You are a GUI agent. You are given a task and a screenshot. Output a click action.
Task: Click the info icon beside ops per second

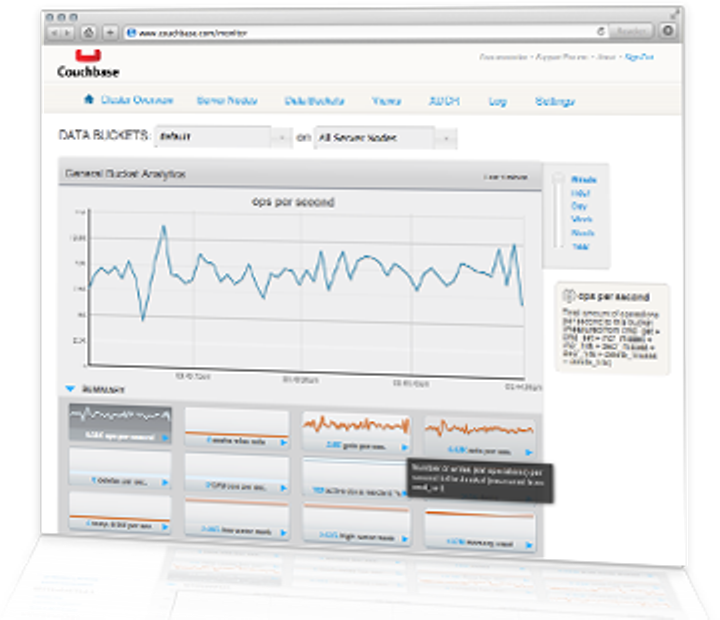point(569,297)
